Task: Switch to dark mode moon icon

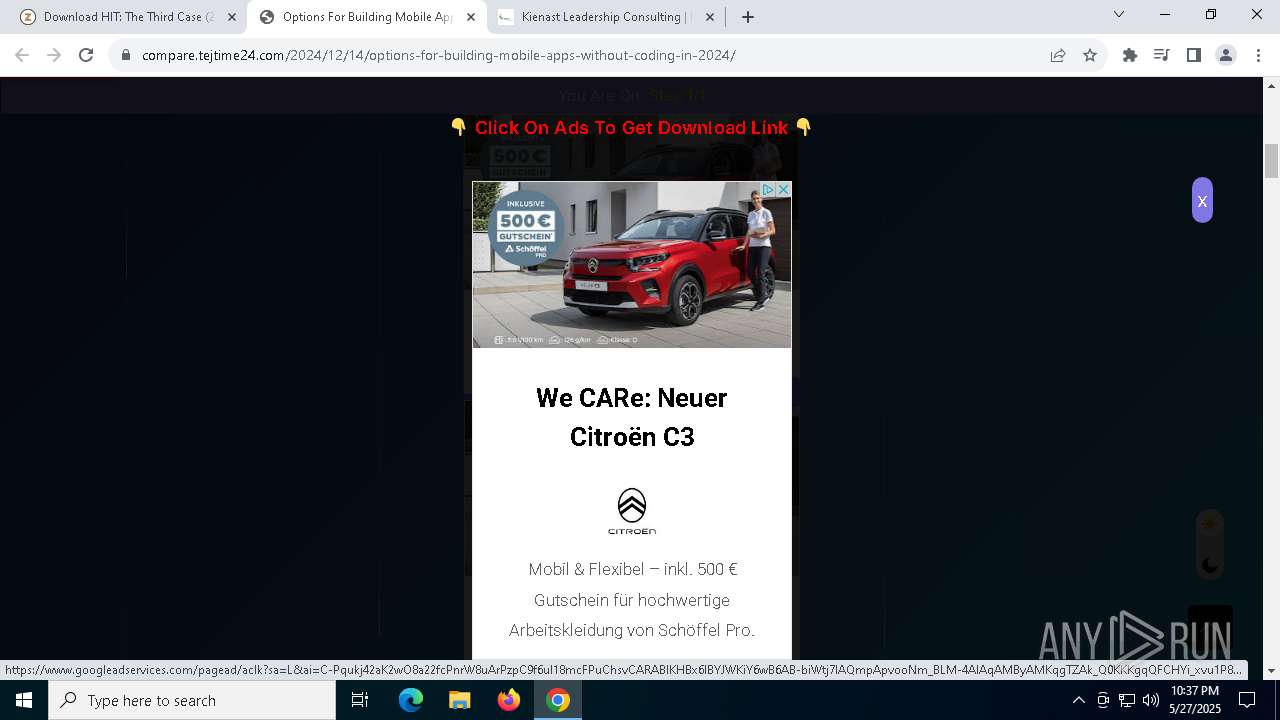Action: click(1210, 565)
